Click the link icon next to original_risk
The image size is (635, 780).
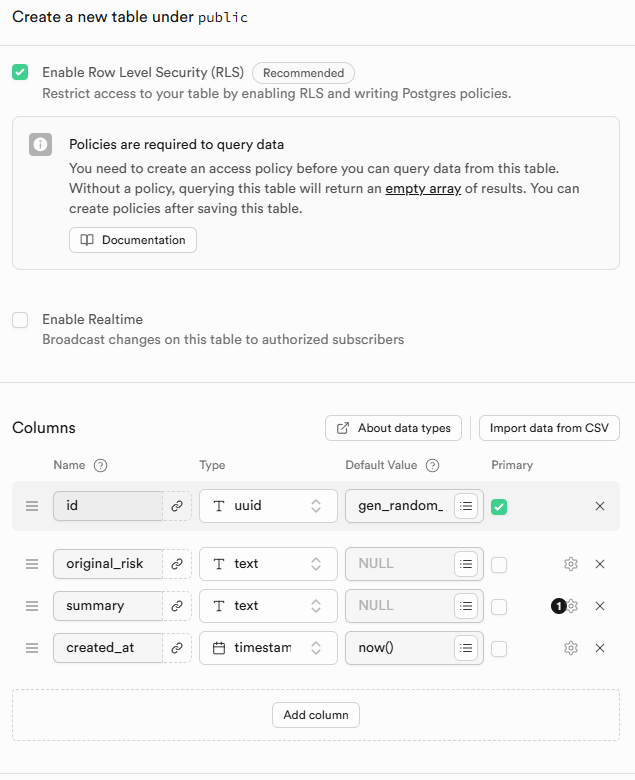tap(177, 564)
